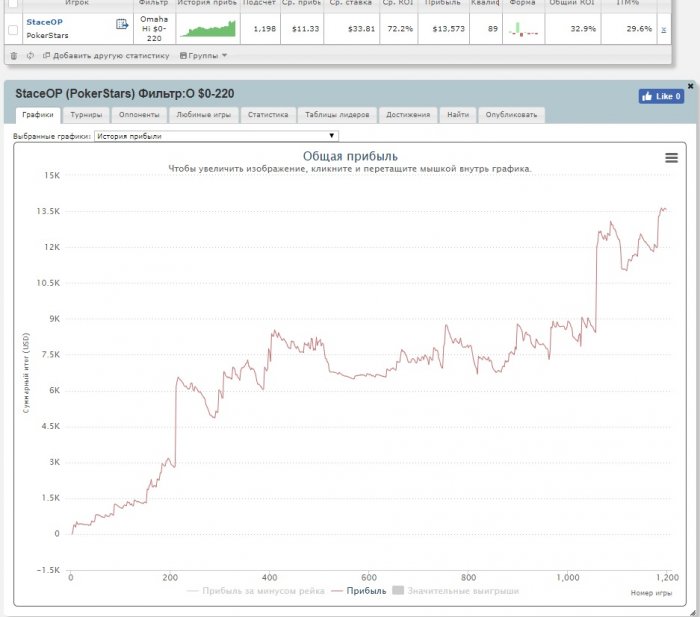The width and height of the screenshot is (700, 617).
Task: Click the export icon beside StaceOP
Action: coord(122,24)
